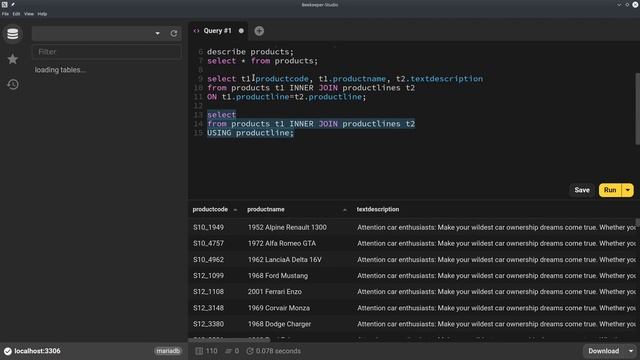The image size is (640, 360).
Task: Click the mariadb connection type badge
Action: click(x=168, y=351)
